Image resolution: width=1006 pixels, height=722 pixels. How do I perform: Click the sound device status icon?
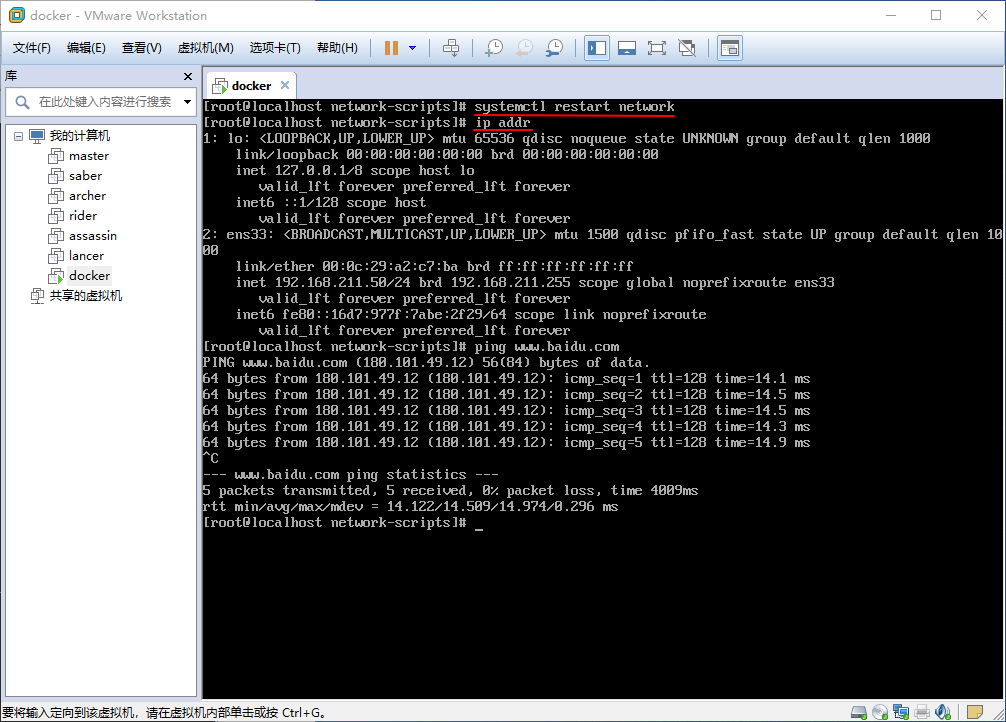(x=942, y=711)
